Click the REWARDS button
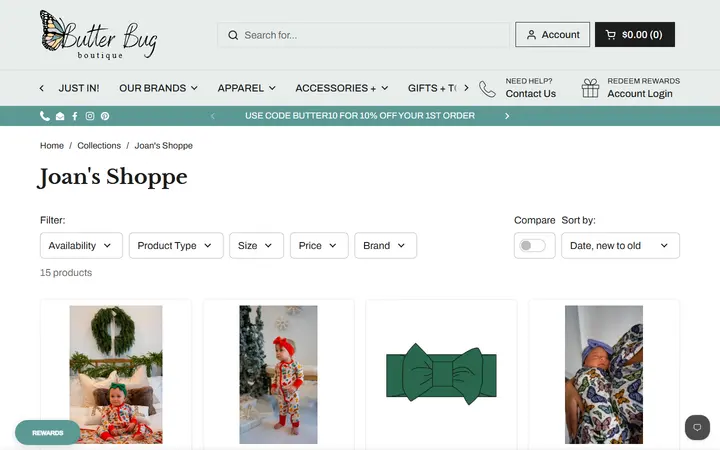This screenshot has width=720, height=450. click(x=48, y=433)
